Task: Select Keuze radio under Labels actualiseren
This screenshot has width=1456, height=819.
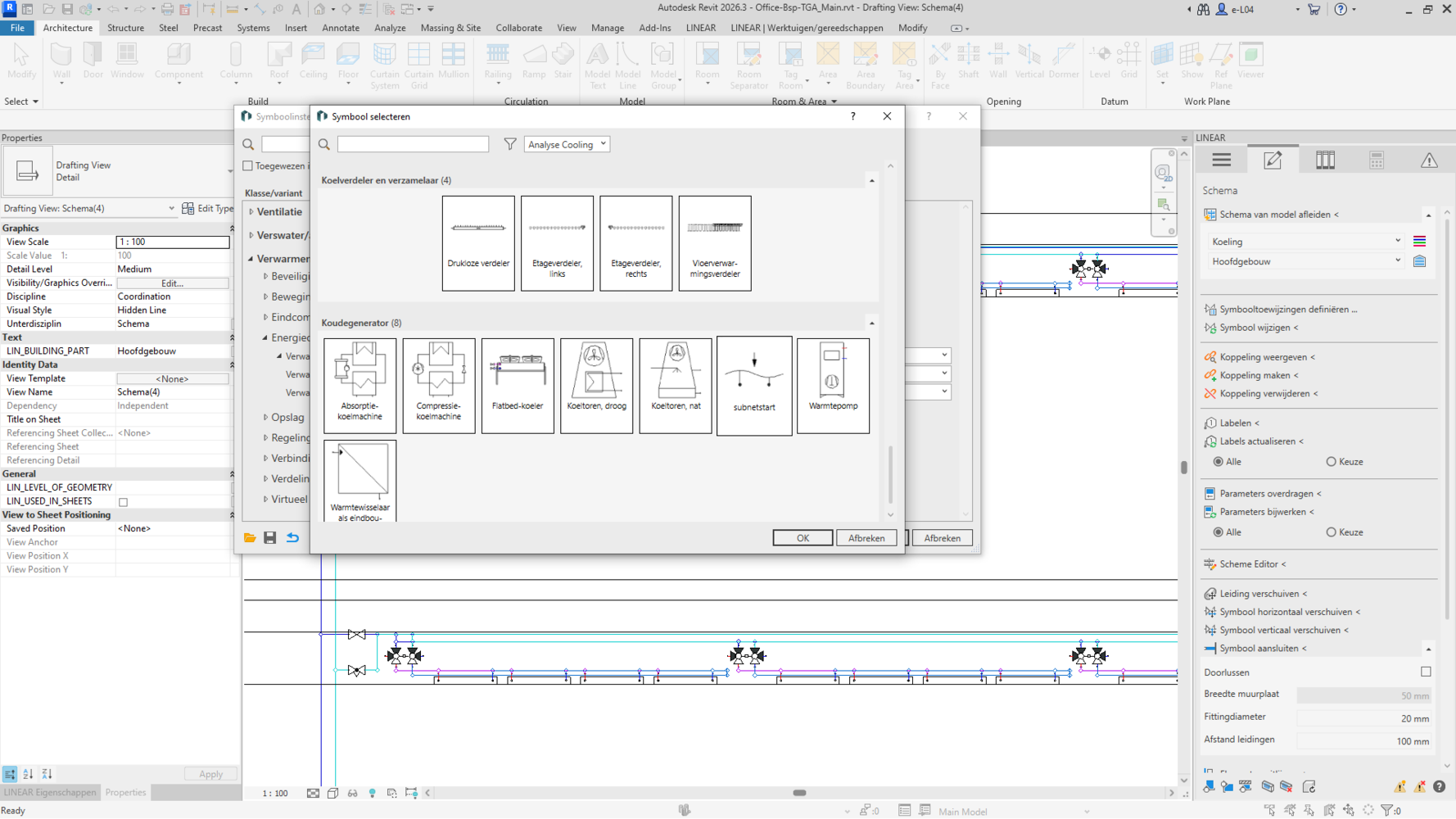Action: tap(1331, 462)
